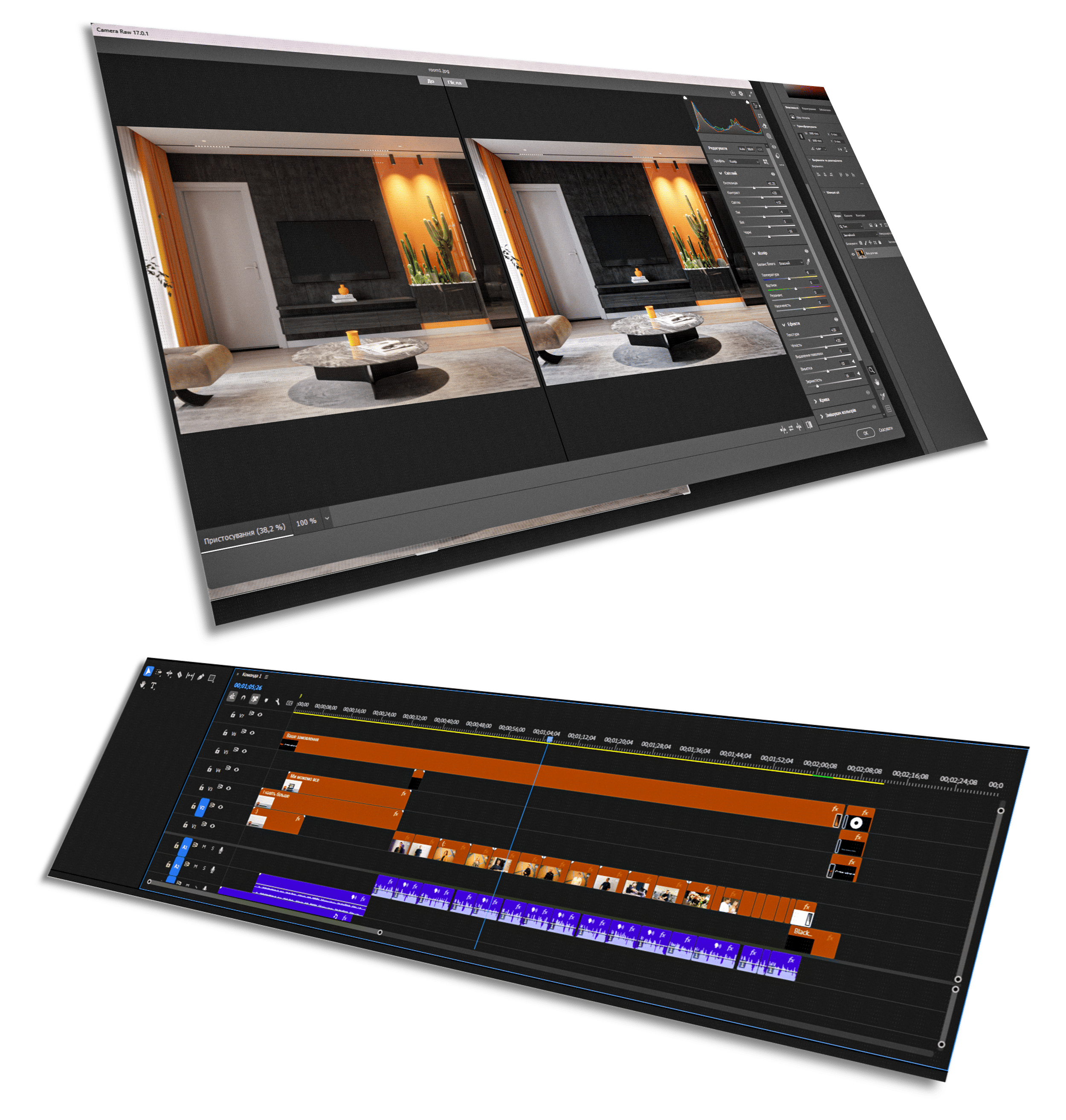Select the Hand tool in Premiere toolbox
Viewport: 1066px width, 1120px height.
coord(143,685)
